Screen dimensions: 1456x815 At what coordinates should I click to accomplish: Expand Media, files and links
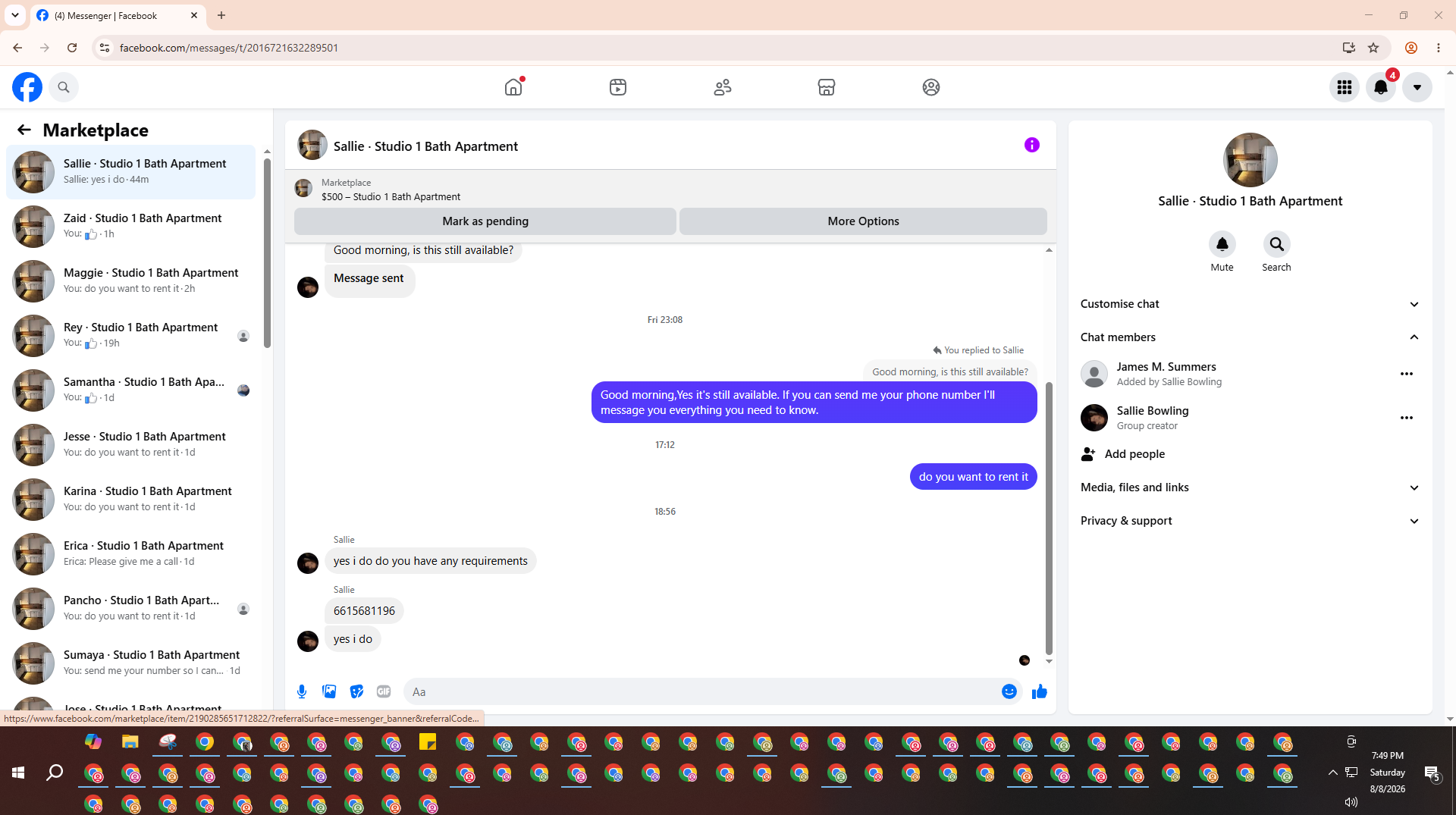[x=1250, y=487]
